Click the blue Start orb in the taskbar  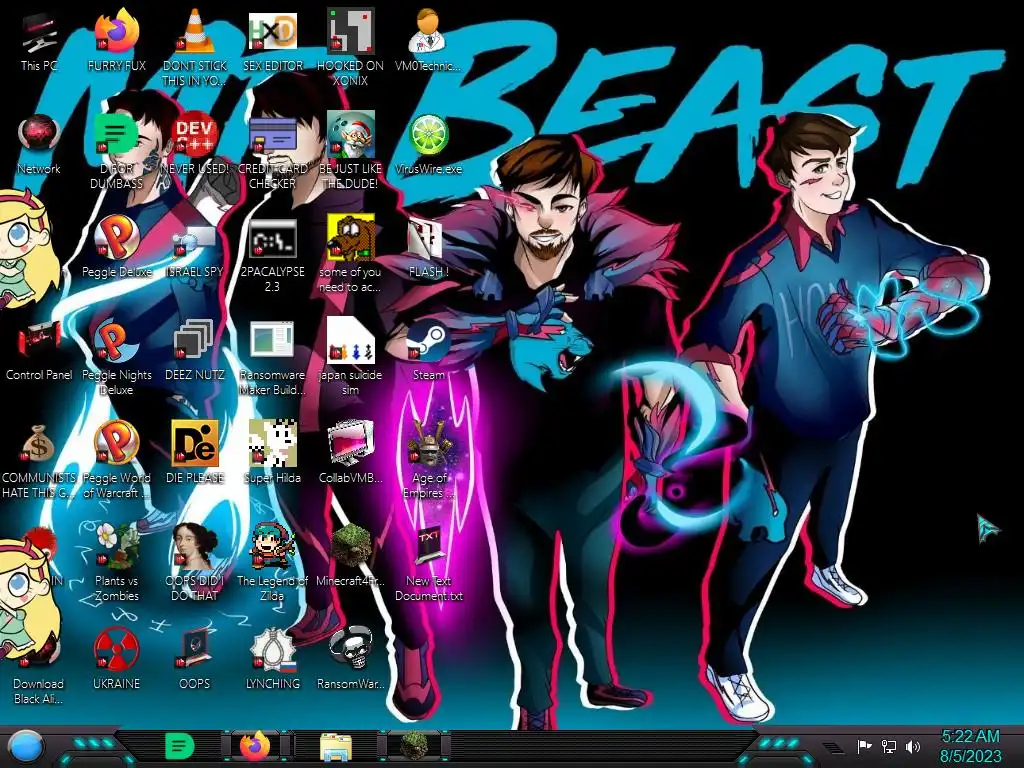point(26,747)
